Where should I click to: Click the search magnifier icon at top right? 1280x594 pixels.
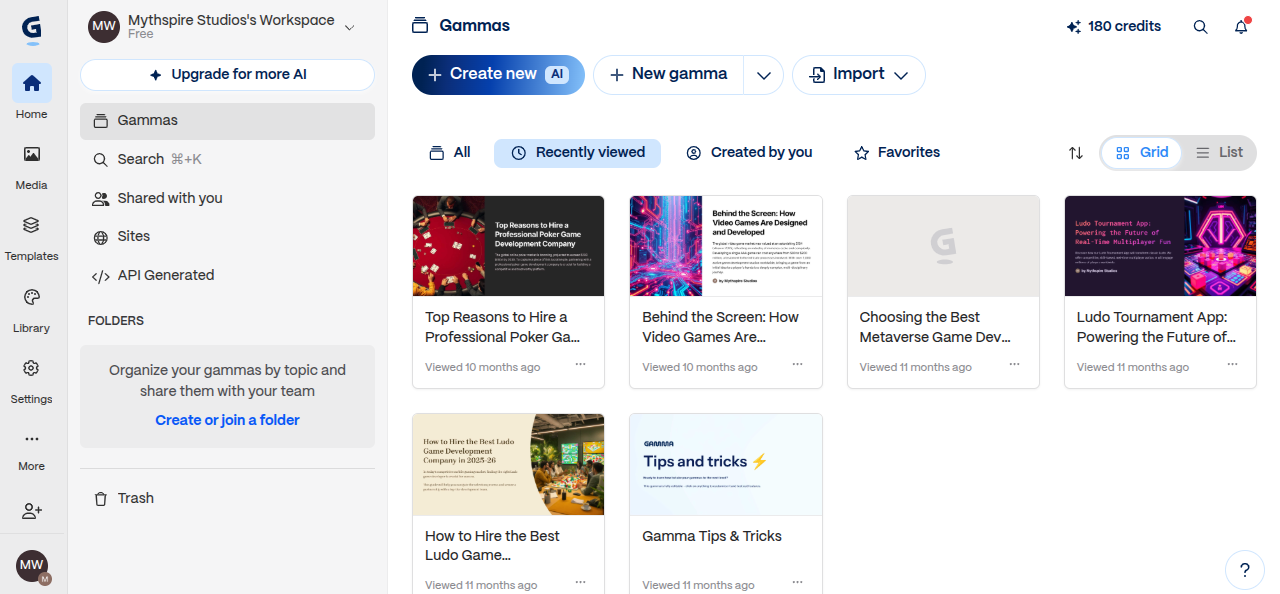tap(1201, 27)
